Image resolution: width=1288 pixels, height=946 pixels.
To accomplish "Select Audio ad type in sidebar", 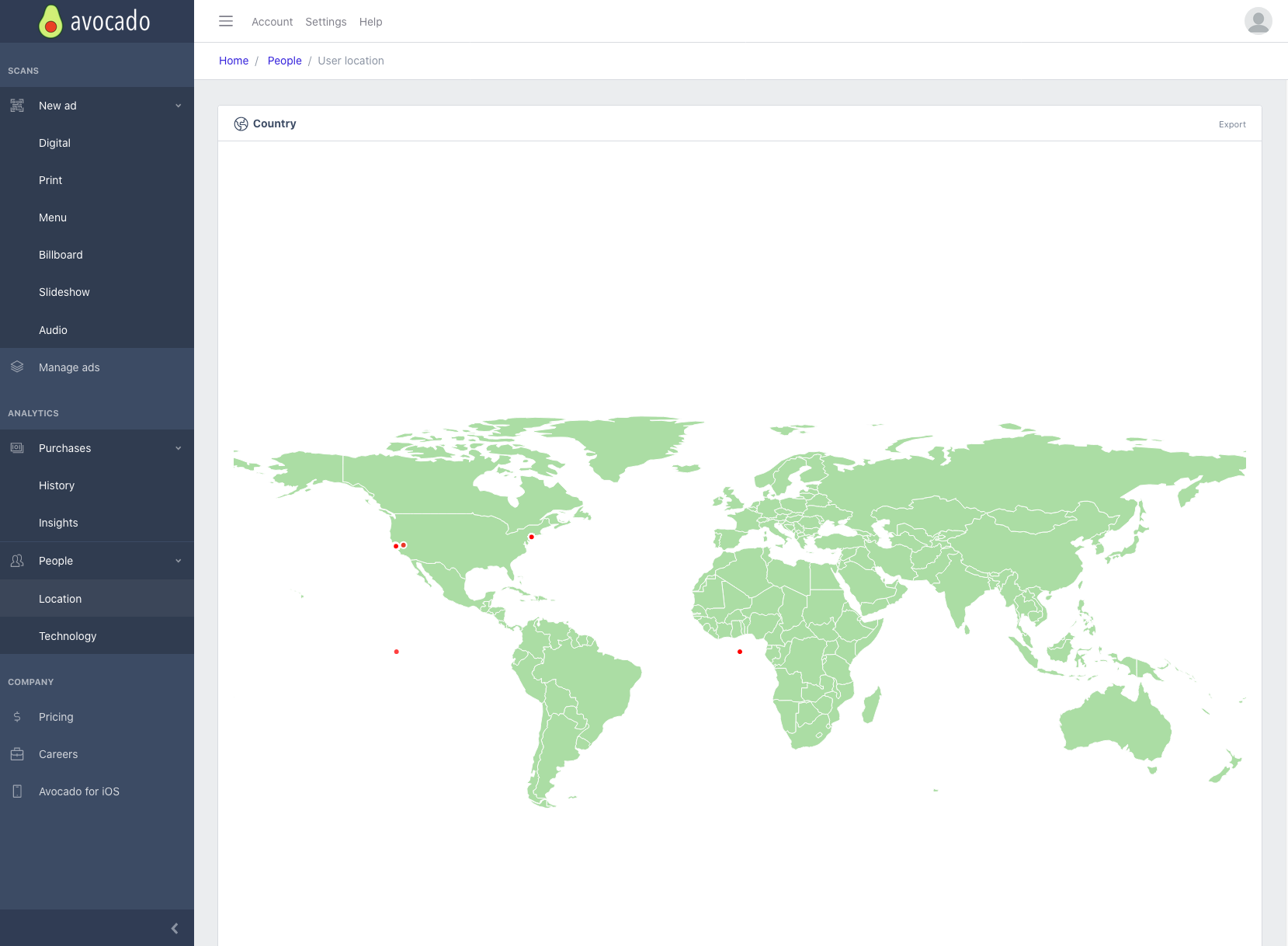I will (x=97, y=330).
